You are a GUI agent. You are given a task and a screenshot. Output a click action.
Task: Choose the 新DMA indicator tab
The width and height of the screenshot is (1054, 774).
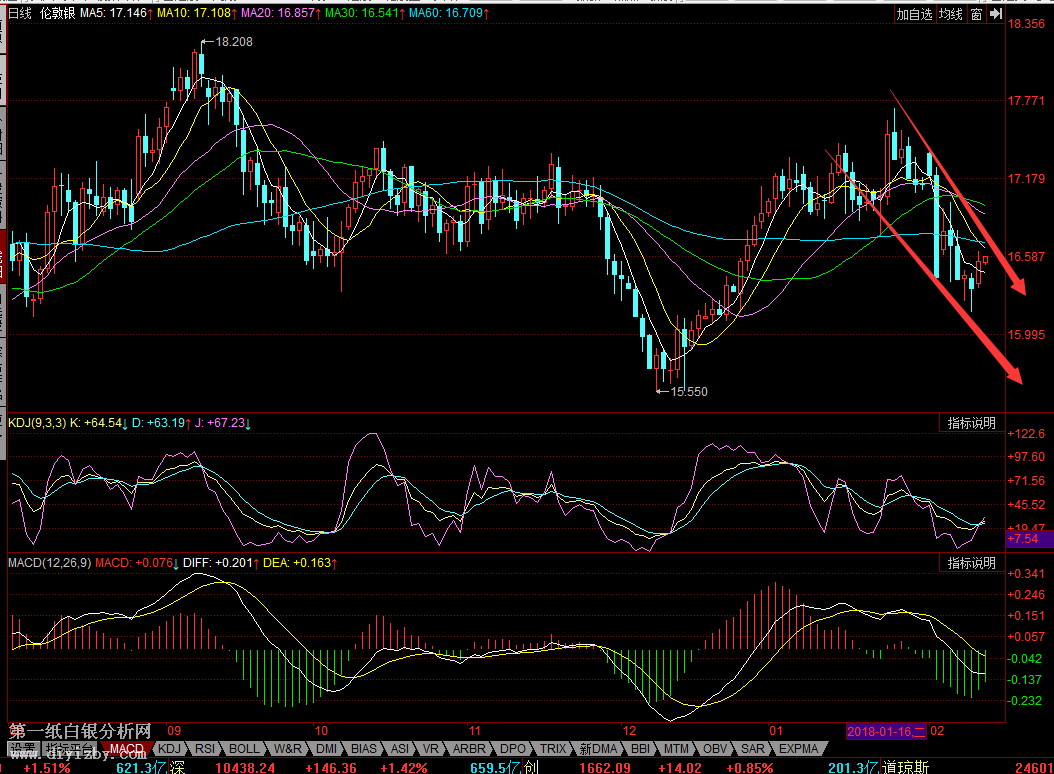[598, 748]
